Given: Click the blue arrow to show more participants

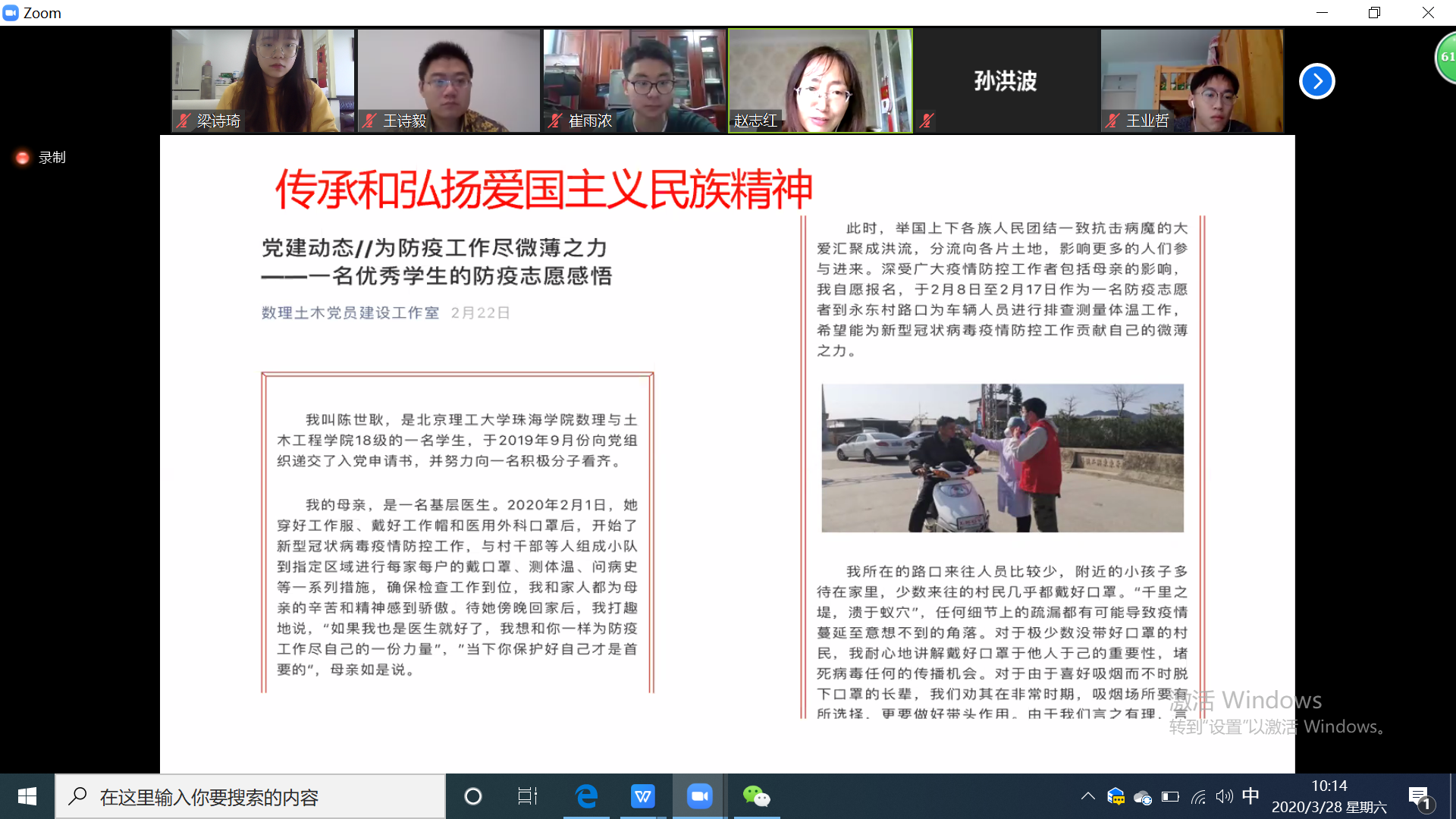Looking at the screenshot, I should click(x=1316, y=81).
